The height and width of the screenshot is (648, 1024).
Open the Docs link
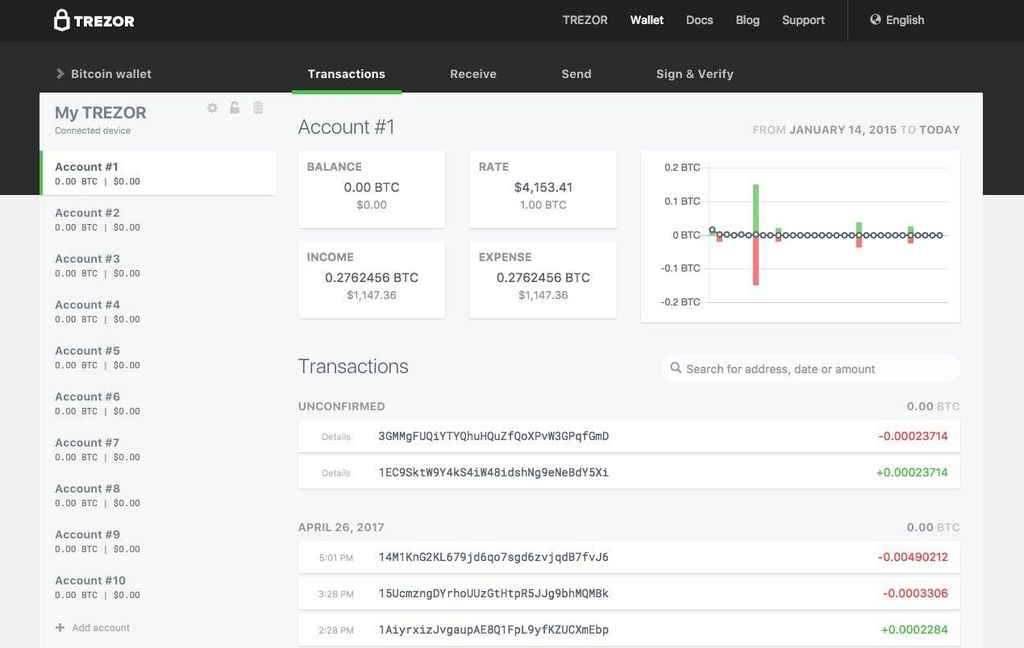point(699,20)
